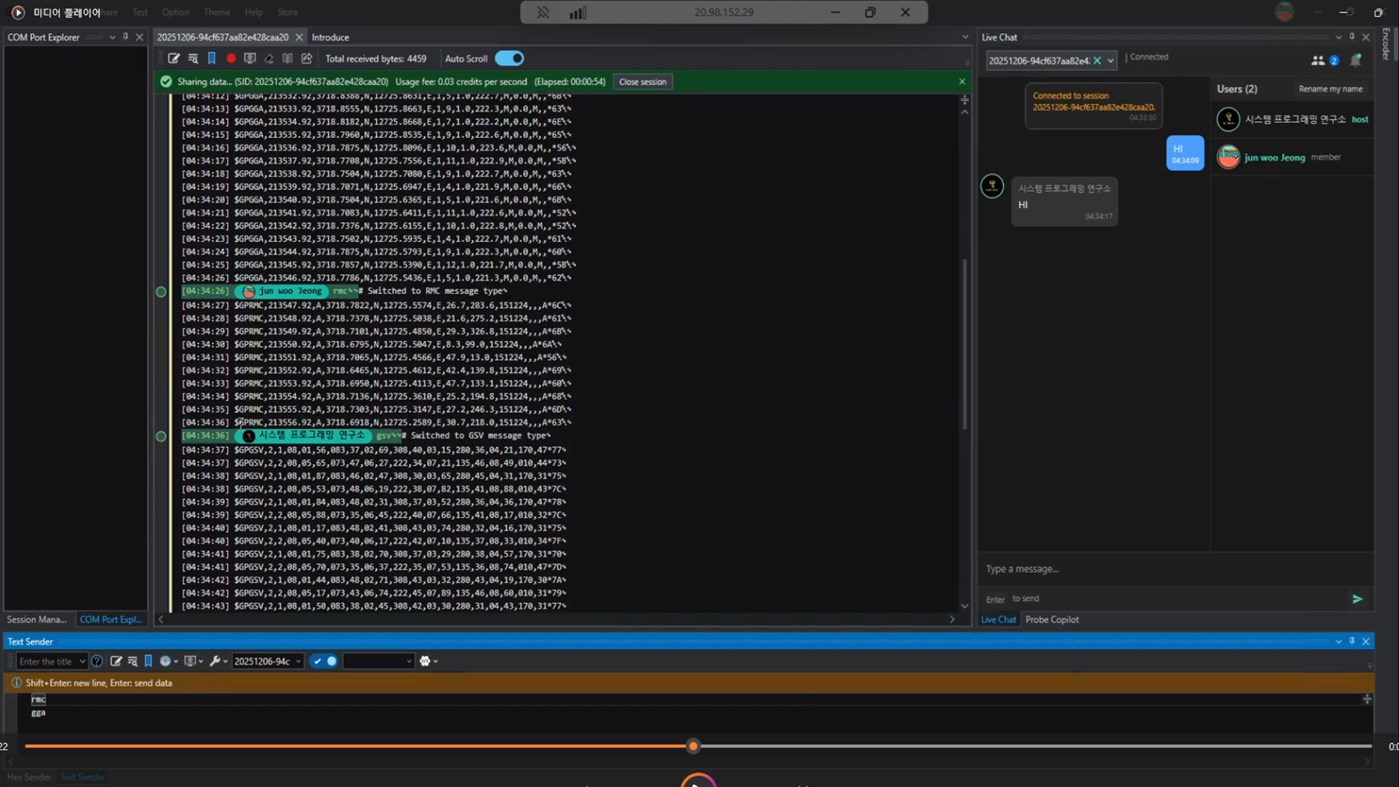Click the notification bell in Live Chat
This screenshot has height=787, width=1399.
(x=1356, y=61)
